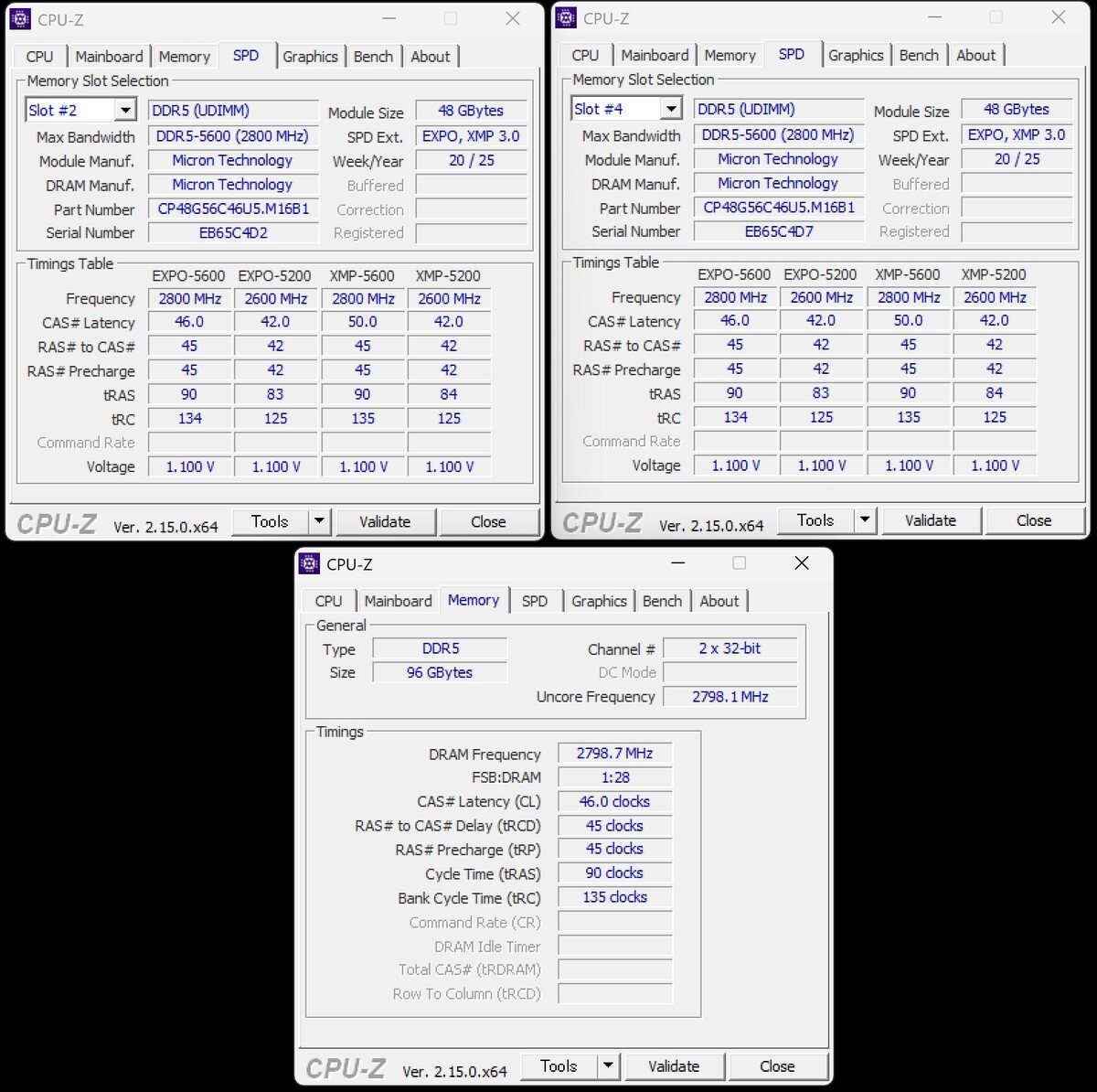Open Graphics tab in Memory window
The height and width of the screenshot is (1092, 1097).
pos(599,602)
